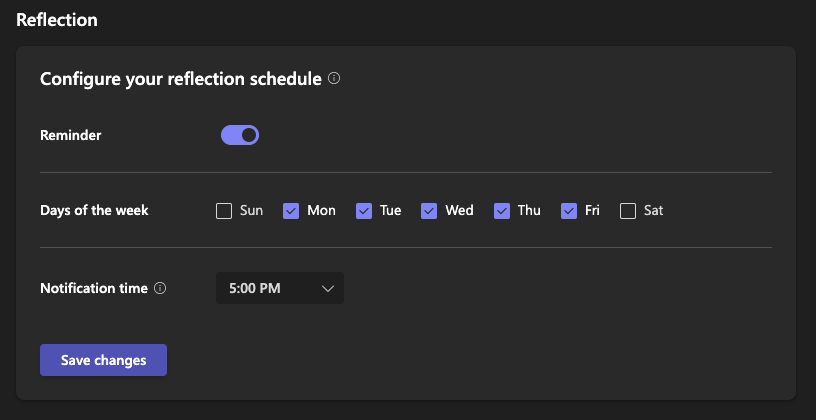Open the 5:00 PM time dropdown
The height and width of the screenshot is (420, 816).
[x=279, y=288]
